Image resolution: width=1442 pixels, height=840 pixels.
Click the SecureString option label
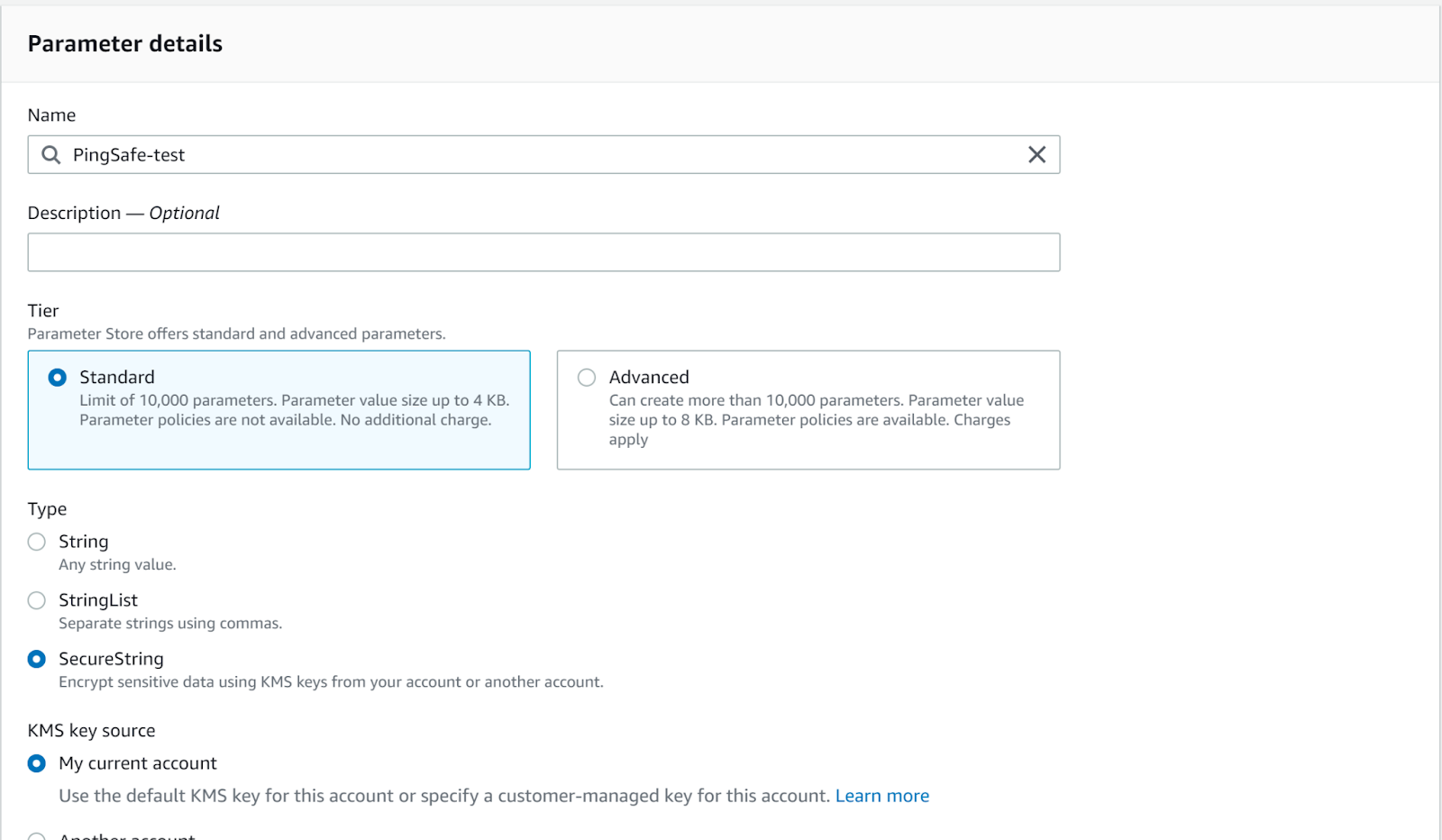coord(111,659)
